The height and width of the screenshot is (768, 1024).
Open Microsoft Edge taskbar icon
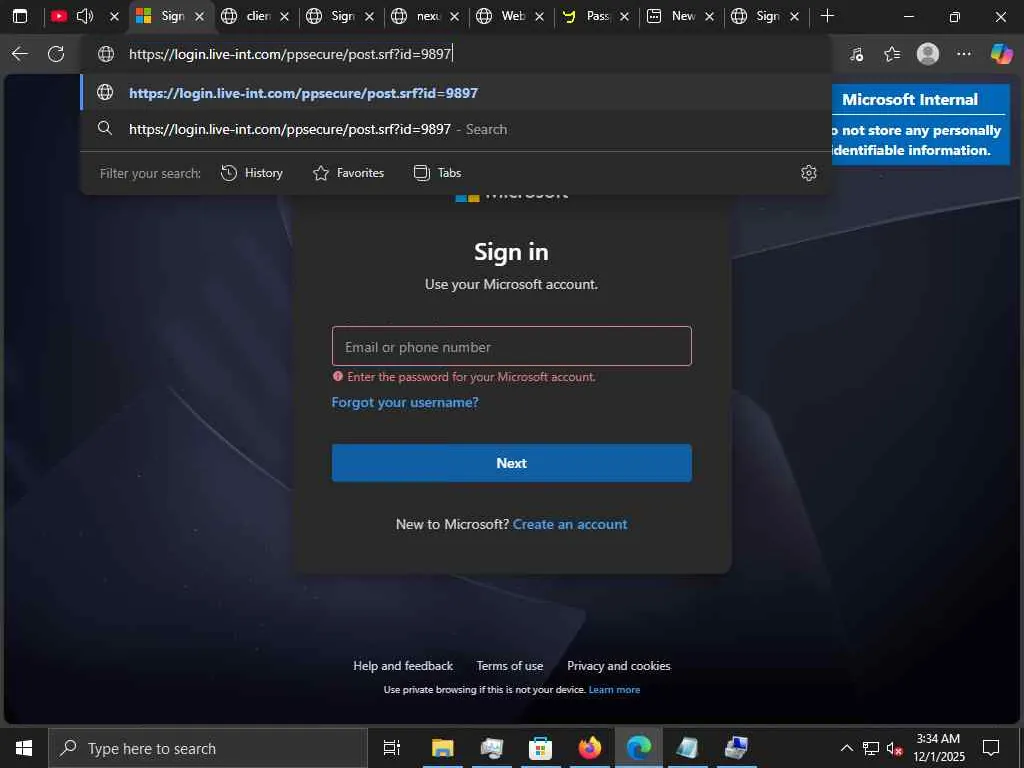click(x=638, y=748)
